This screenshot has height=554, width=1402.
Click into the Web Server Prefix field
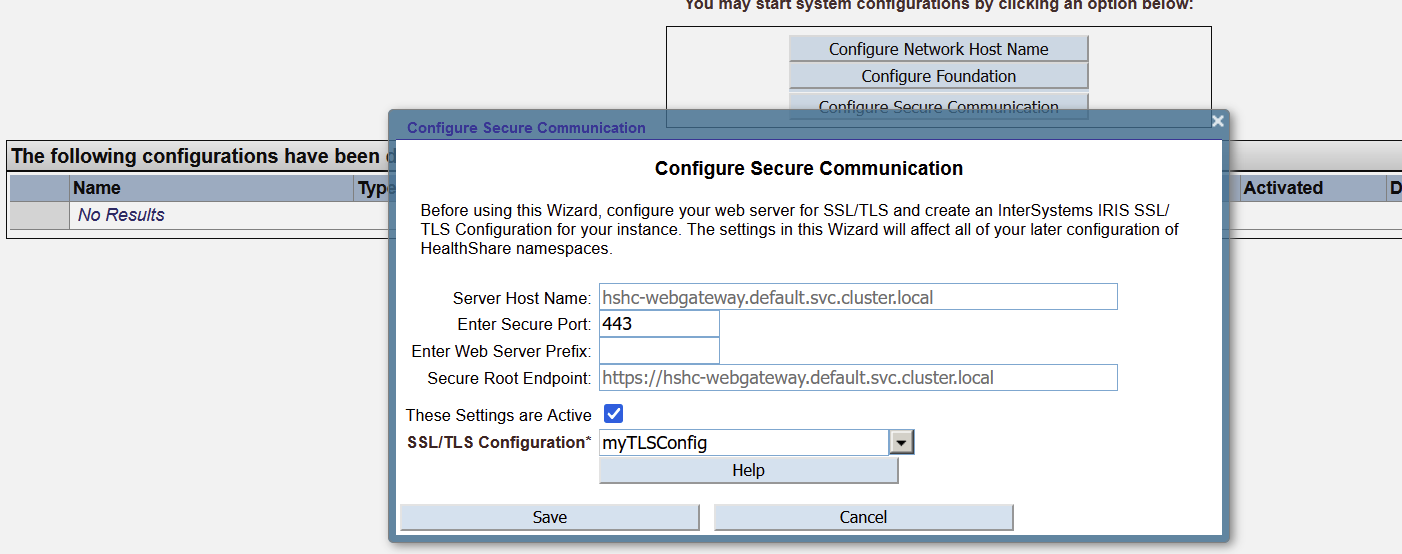[x=659, y=351]
